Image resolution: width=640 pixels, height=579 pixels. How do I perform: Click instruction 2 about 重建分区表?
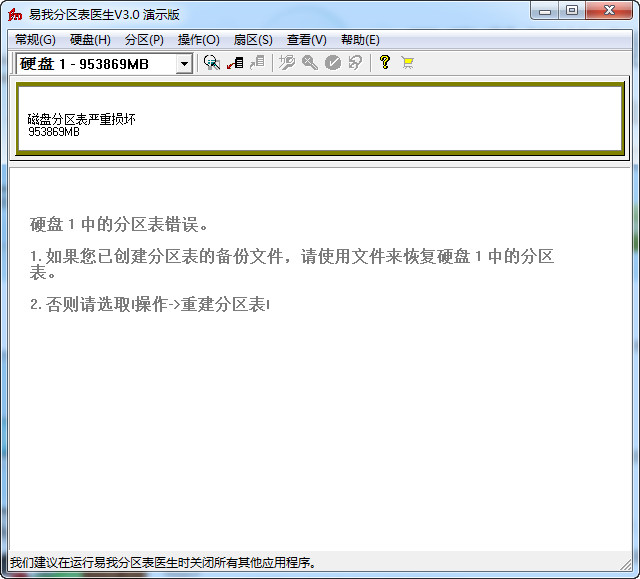pyautogui.click(x=149, y=304)
